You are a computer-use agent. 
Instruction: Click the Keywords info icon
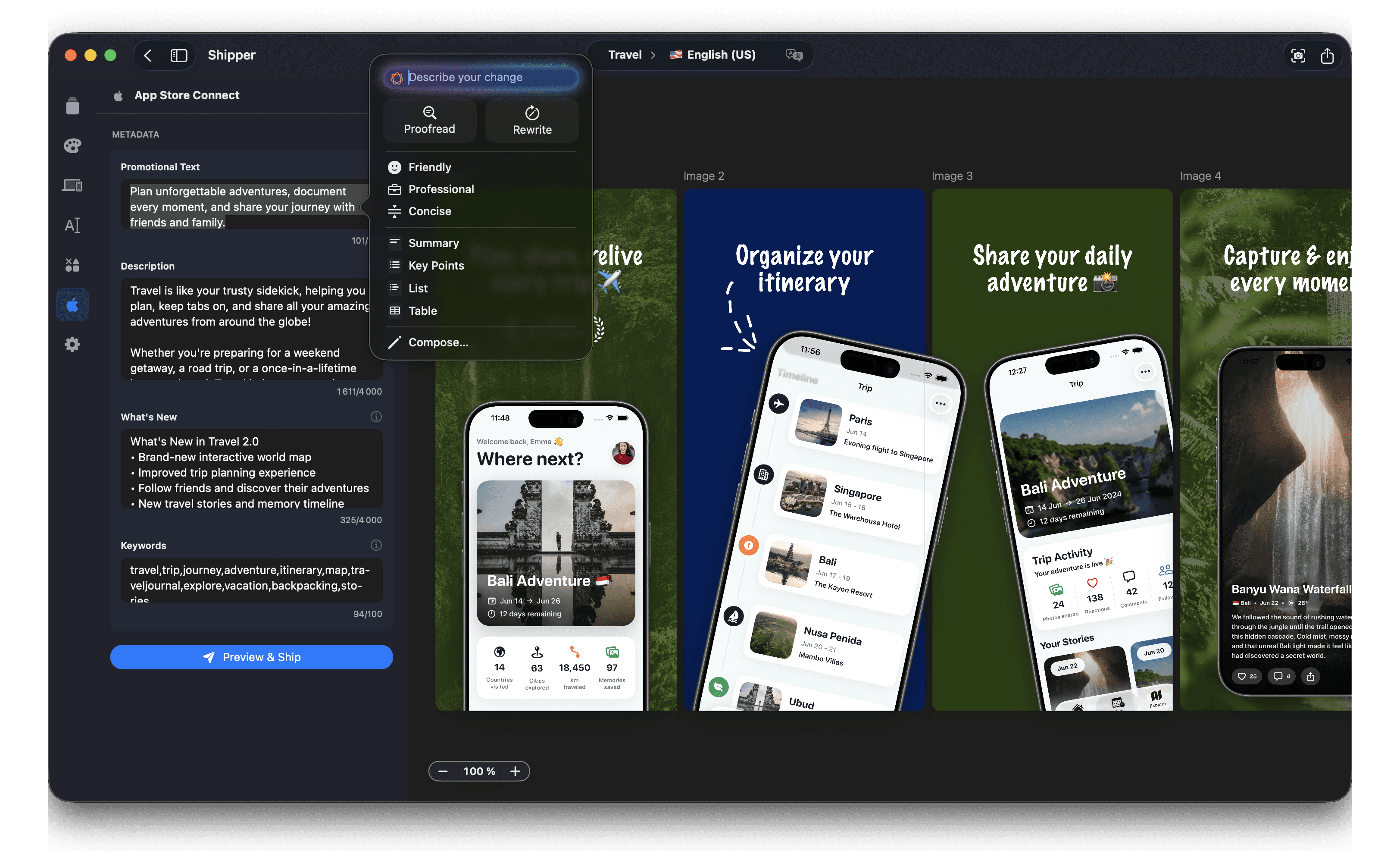click(x=376, y=545)
